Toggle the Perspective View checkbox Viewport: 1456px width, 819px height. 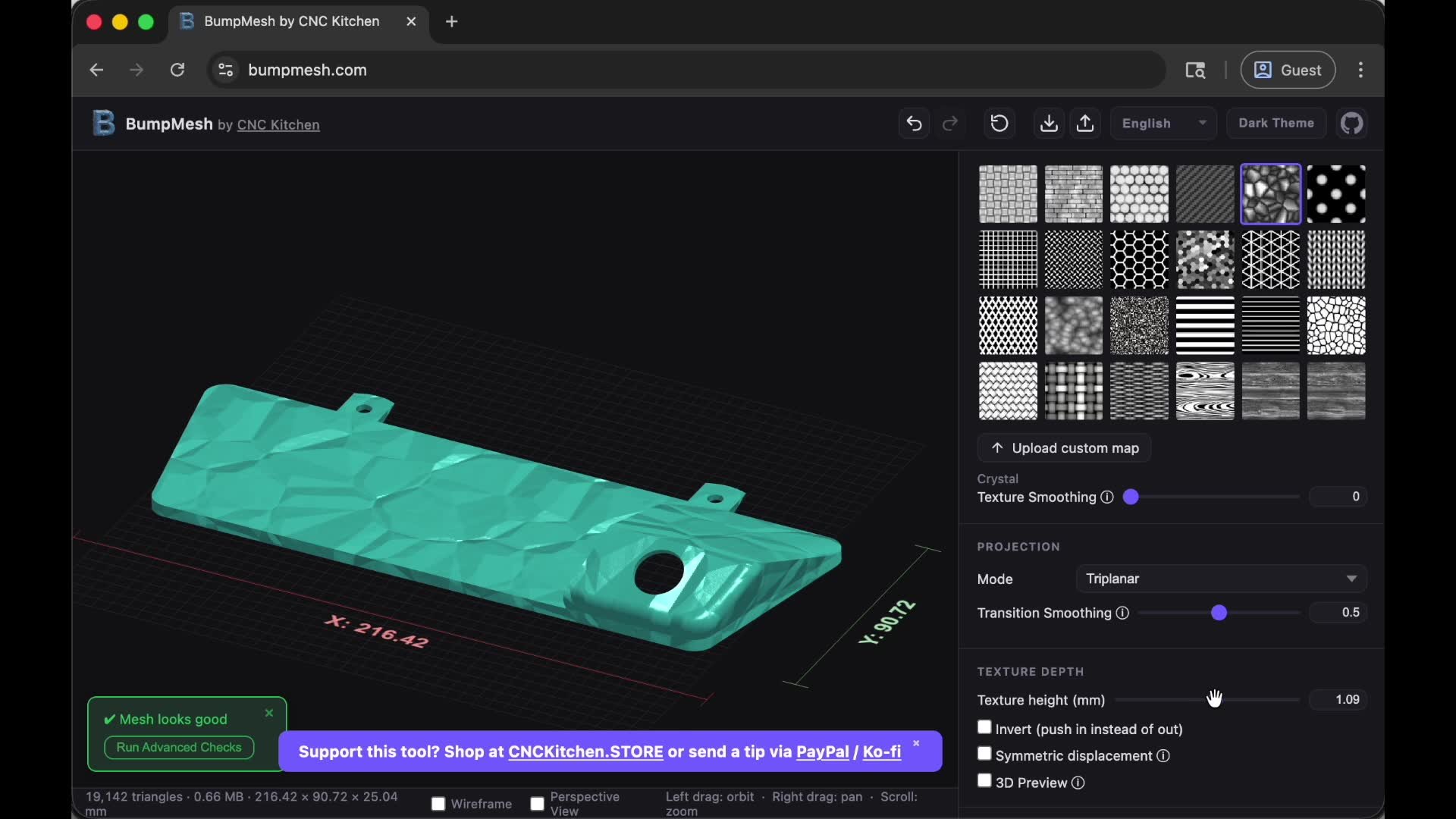coord(537,804)
